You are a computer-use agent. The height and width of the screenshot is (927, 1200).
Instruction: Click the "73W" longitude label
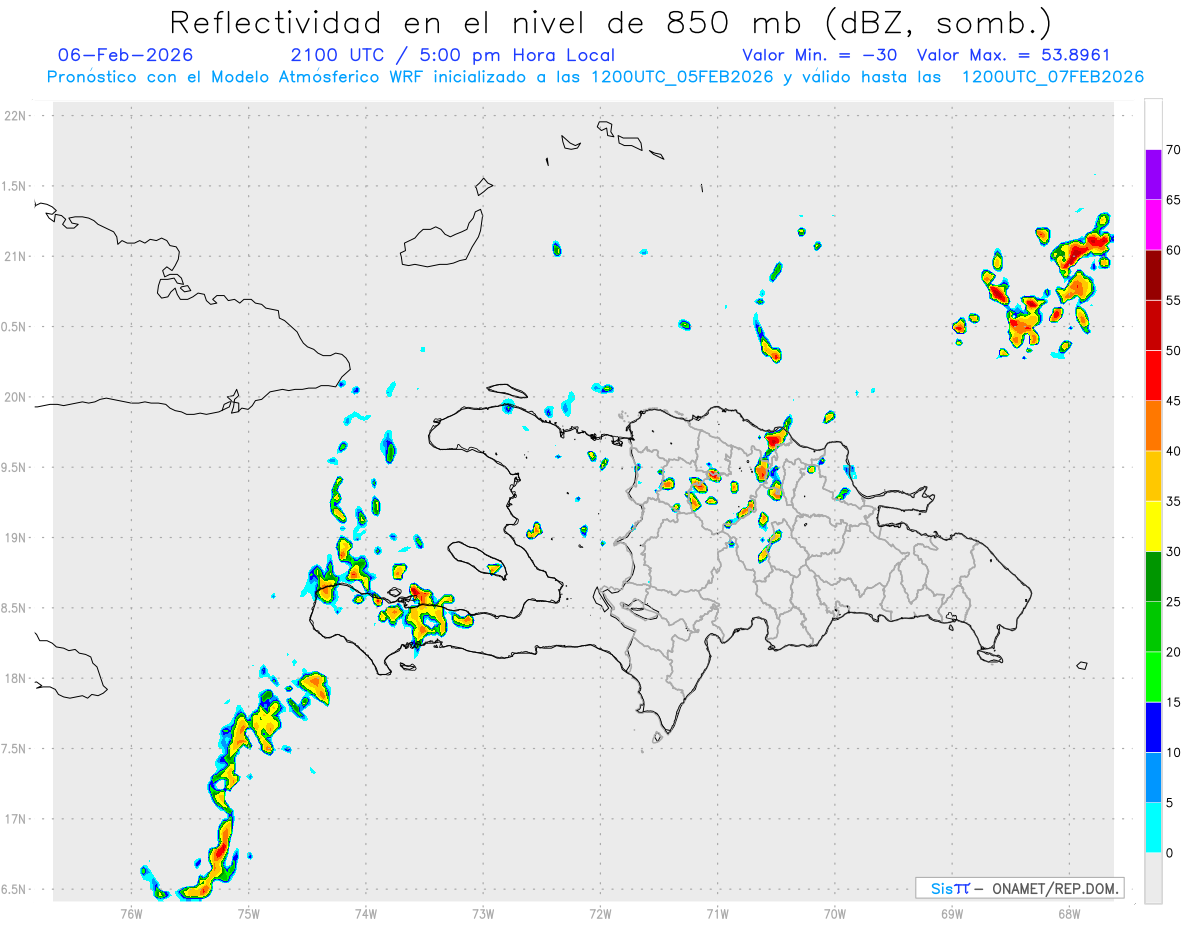pyautogui.click(x=483, y=914)
